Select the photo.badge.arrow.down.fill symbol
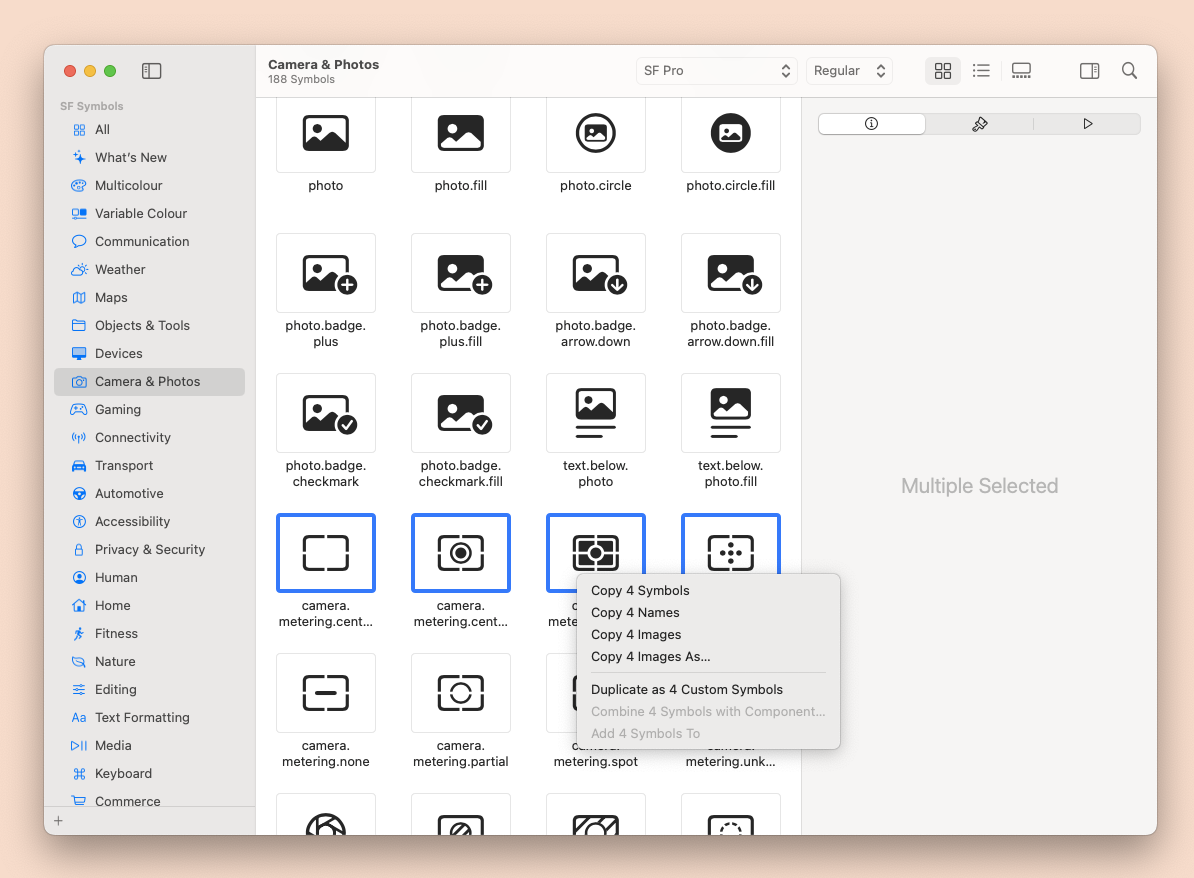Screen dimensions: 1194x878 (x=731, y=273)
